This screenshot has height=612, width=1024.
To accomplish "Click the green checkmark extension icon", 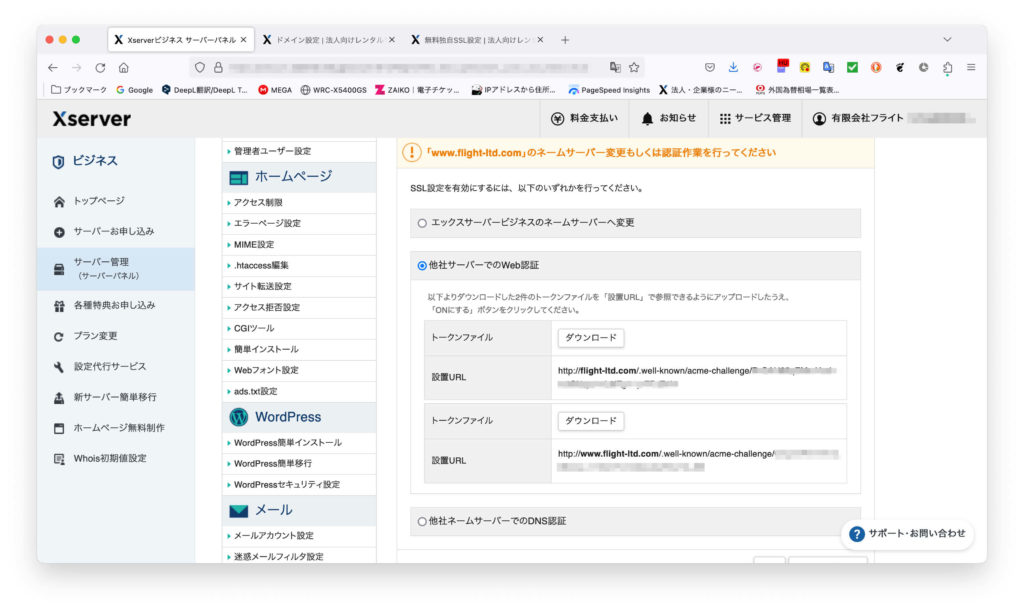I will pyautogui.click(x=852, y=67).
